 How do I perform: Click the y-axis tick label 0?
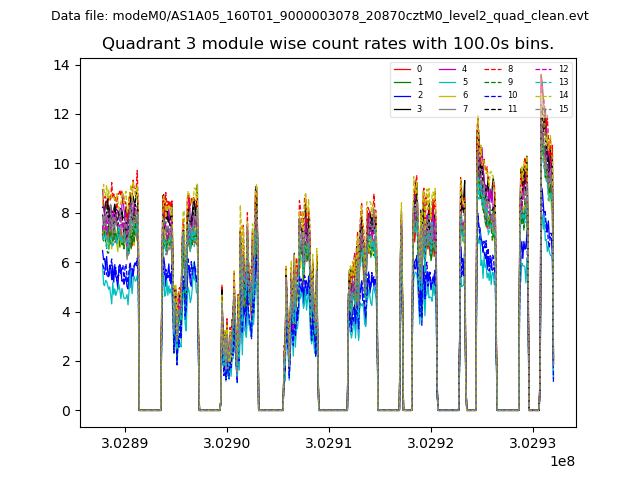point(67,411)
